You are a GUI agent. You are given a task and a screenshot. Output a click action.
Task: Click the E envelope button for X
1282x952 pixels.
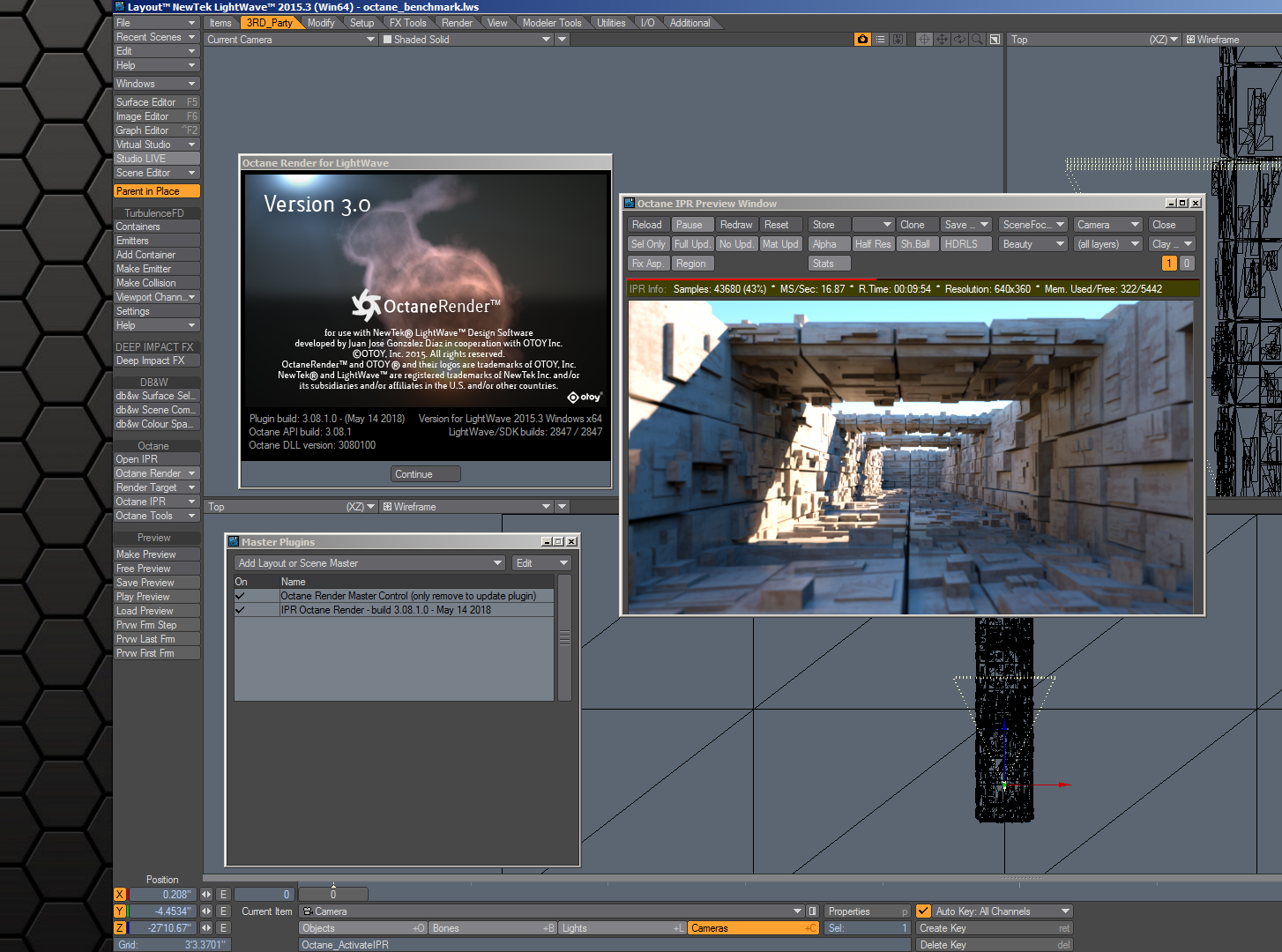click(223, 895)
